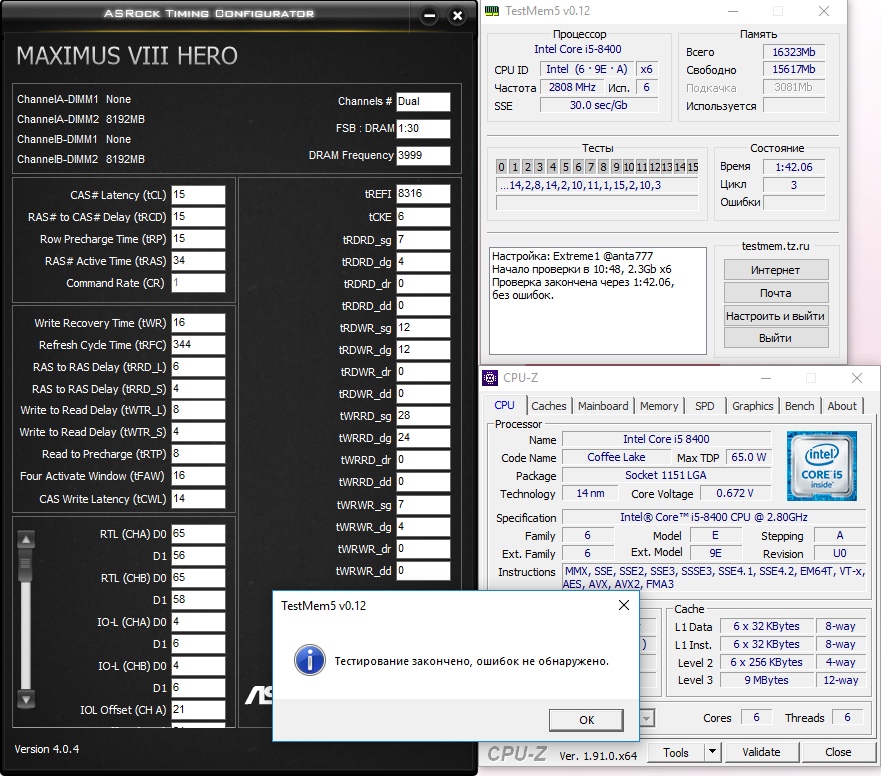881x776 pixels.
Task: Click the CAS# Latency (tCL) field
Action: [198, 194]
